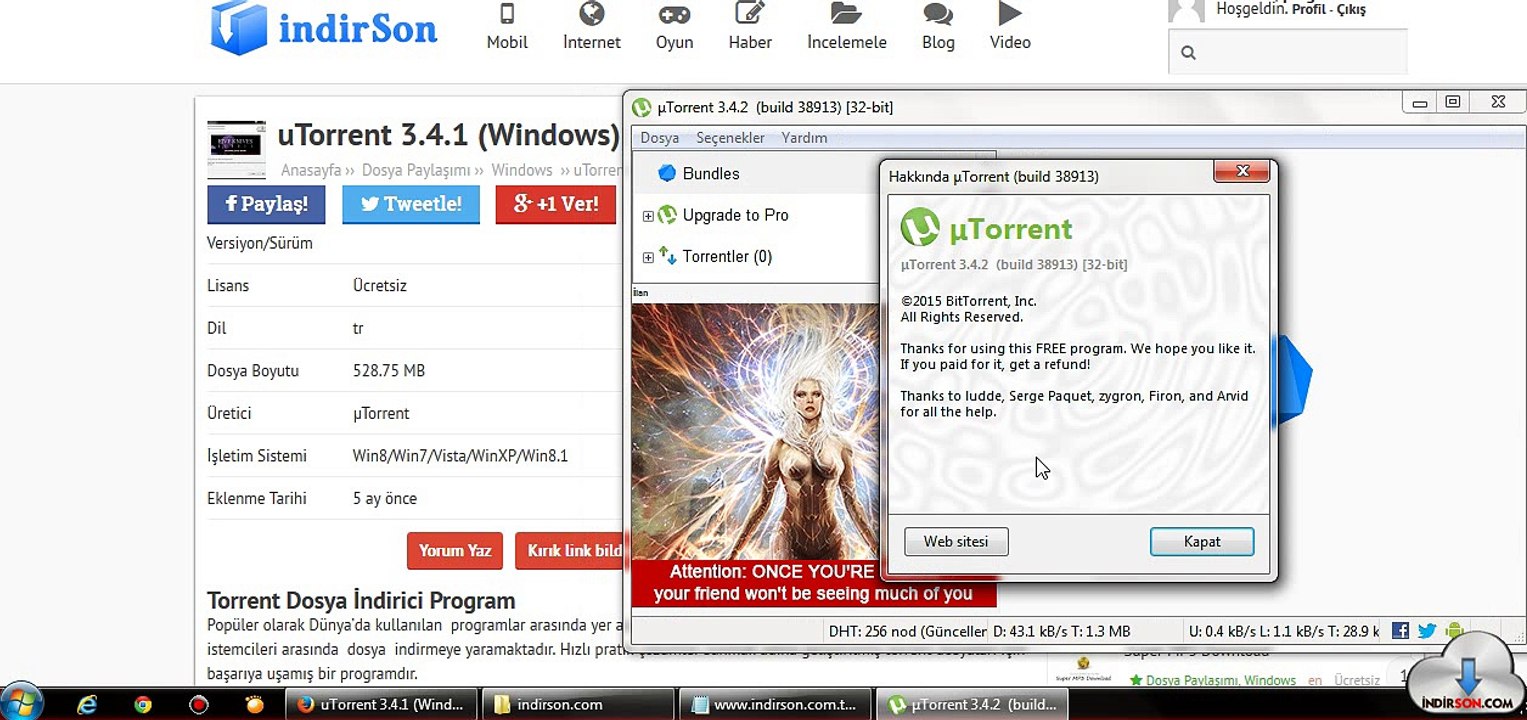This screenshot has width=1527, height=720.
Task: Open the İnceleme folder section
Action: click(x=847, y=27)
